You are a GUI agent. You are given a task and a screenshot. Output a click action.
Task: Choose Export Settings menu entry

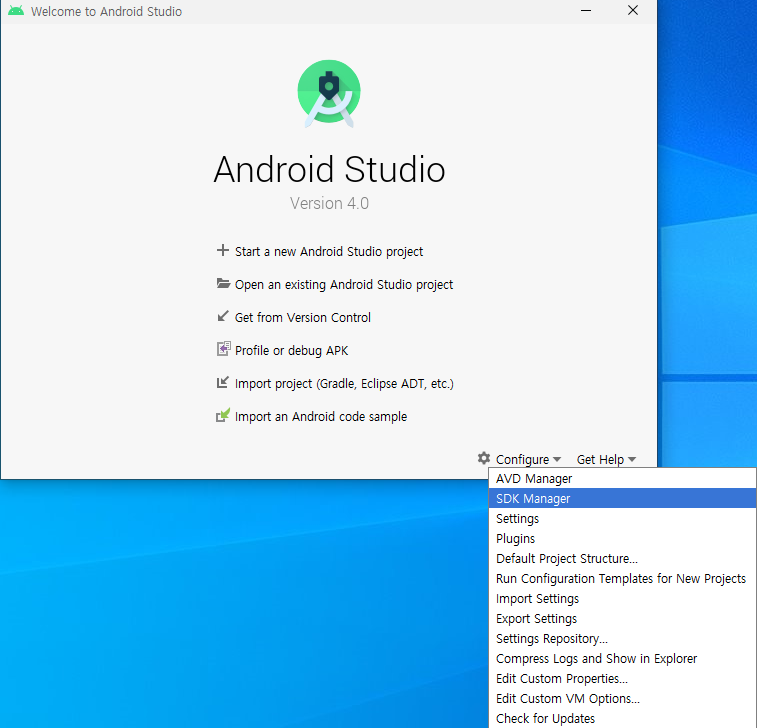pos(622,618)
